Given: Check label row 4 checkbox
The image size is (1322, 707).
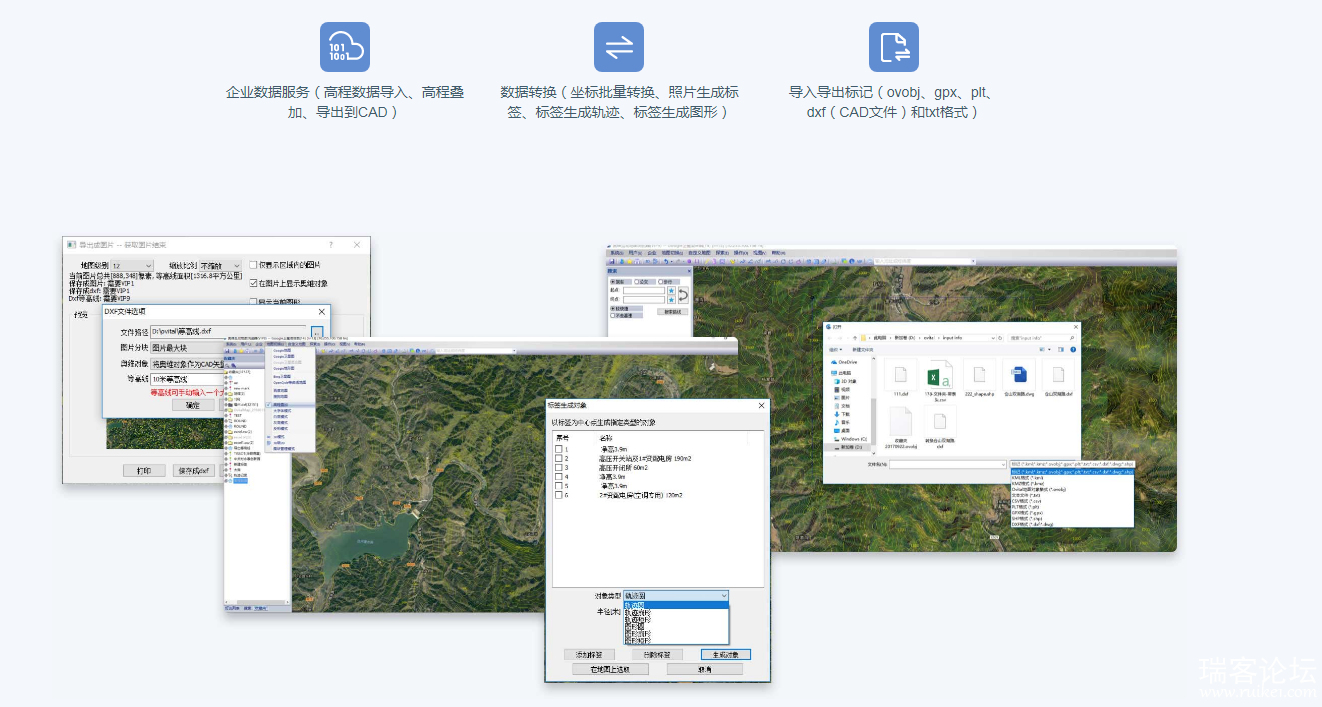Looking at the screenshot, I should pos(559,476).
